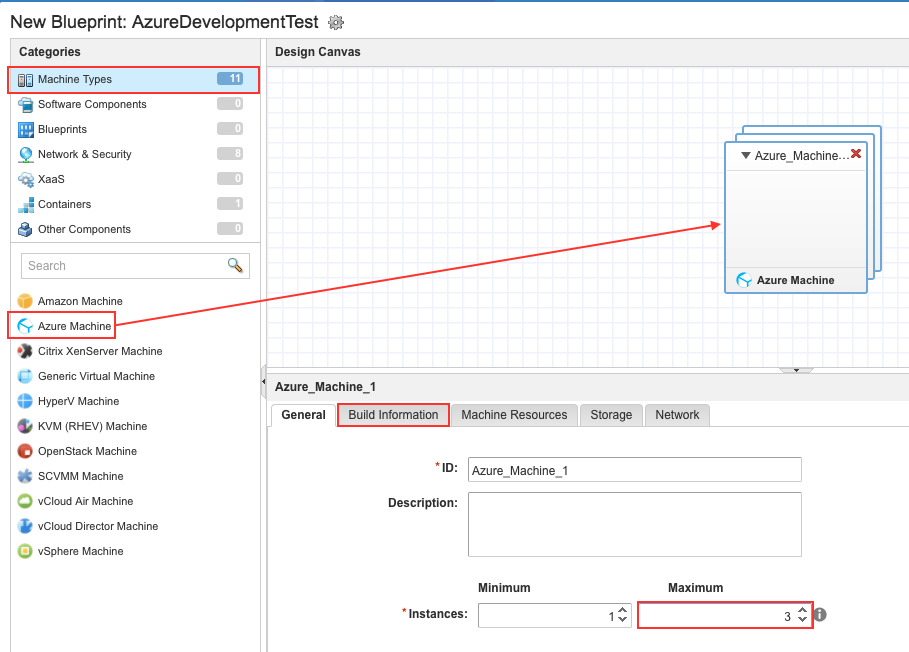
Task: Click the Blueprints category icon
Action: (x=25, y=130)
